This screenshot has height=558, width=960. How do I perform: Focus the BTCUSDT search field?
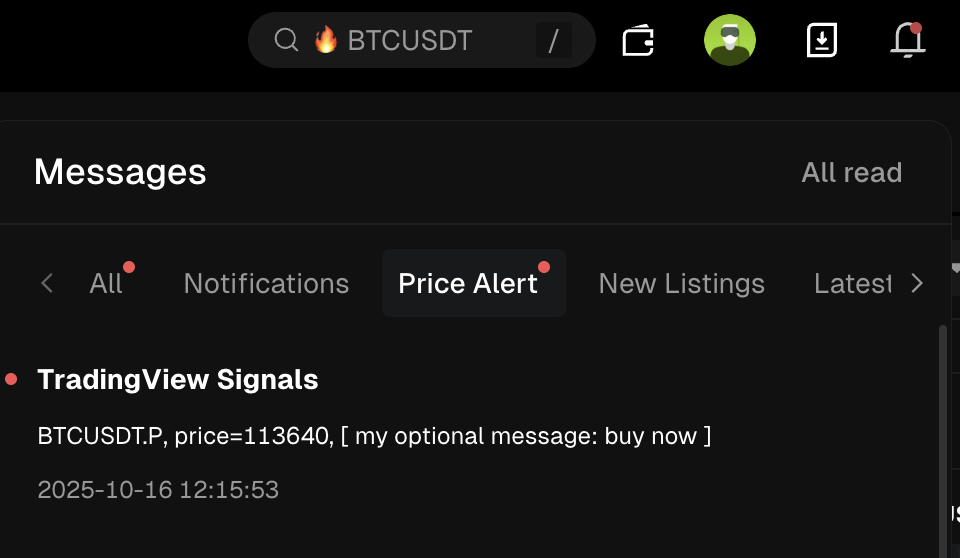pos(422,40)
